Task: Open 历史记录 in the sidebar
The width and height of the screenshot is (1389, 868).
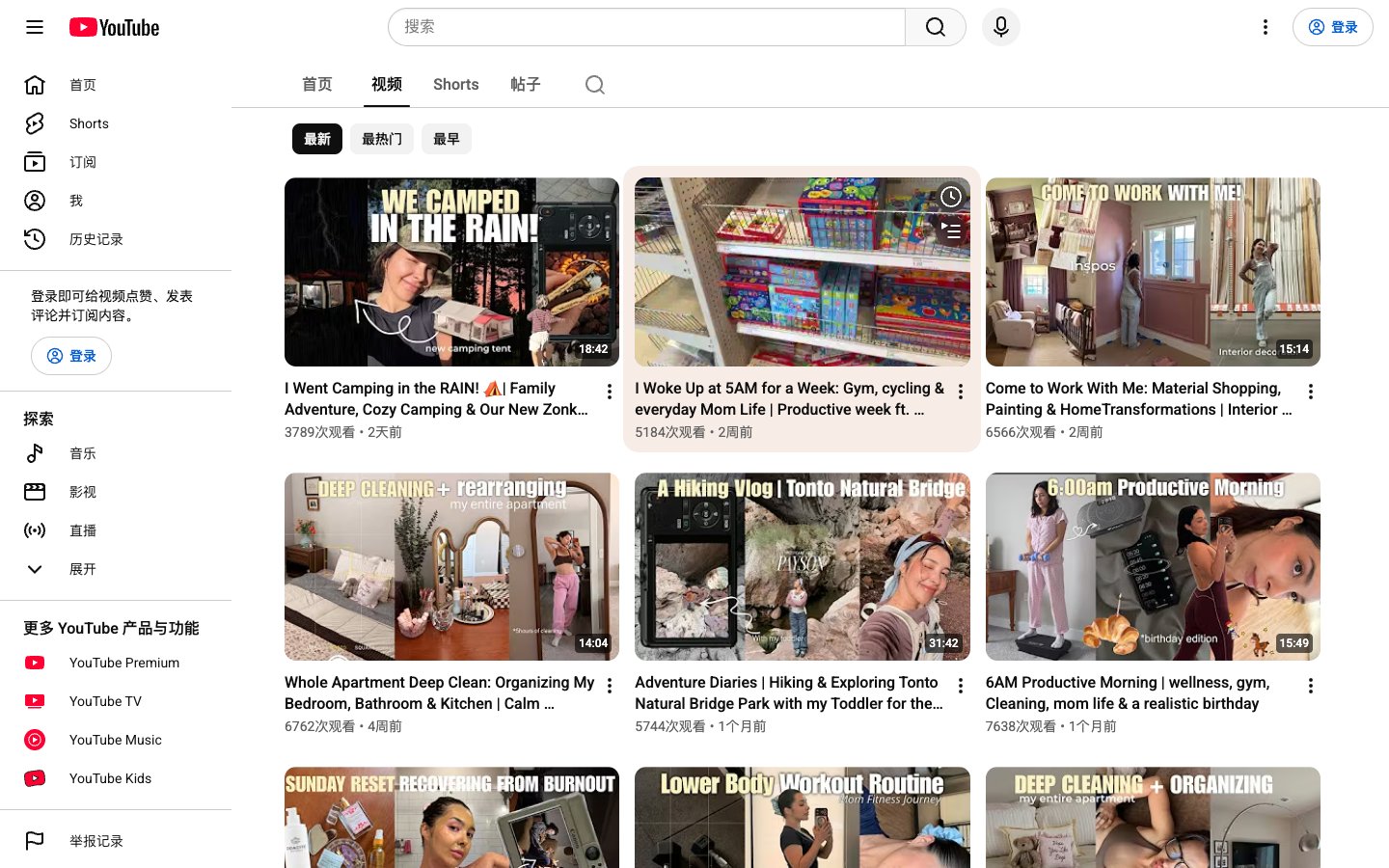Action: point(116,239)
